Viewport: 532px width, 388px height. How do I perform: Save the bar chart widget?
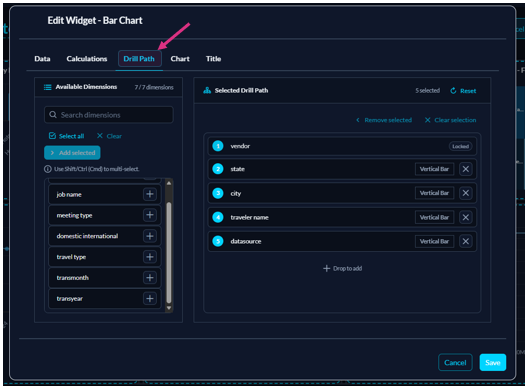pyautogui.click(x=493, y=363)
